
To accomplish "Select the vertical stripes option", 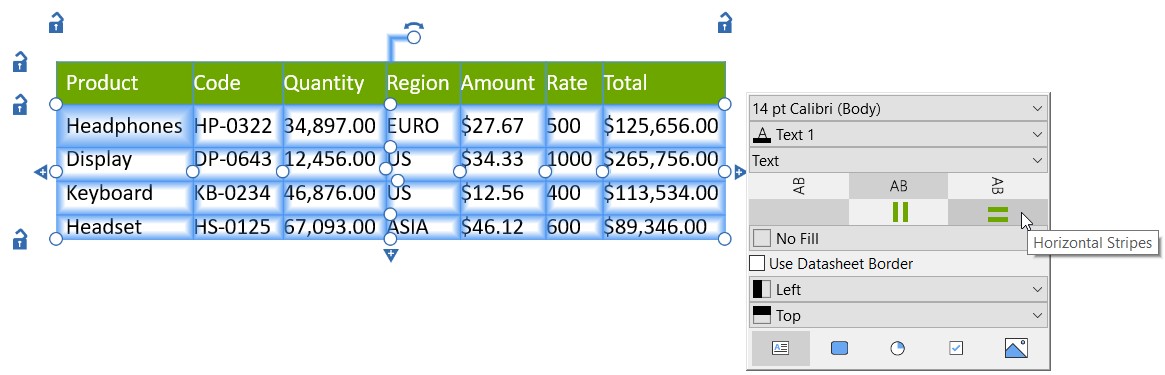I will coord(899,213).
